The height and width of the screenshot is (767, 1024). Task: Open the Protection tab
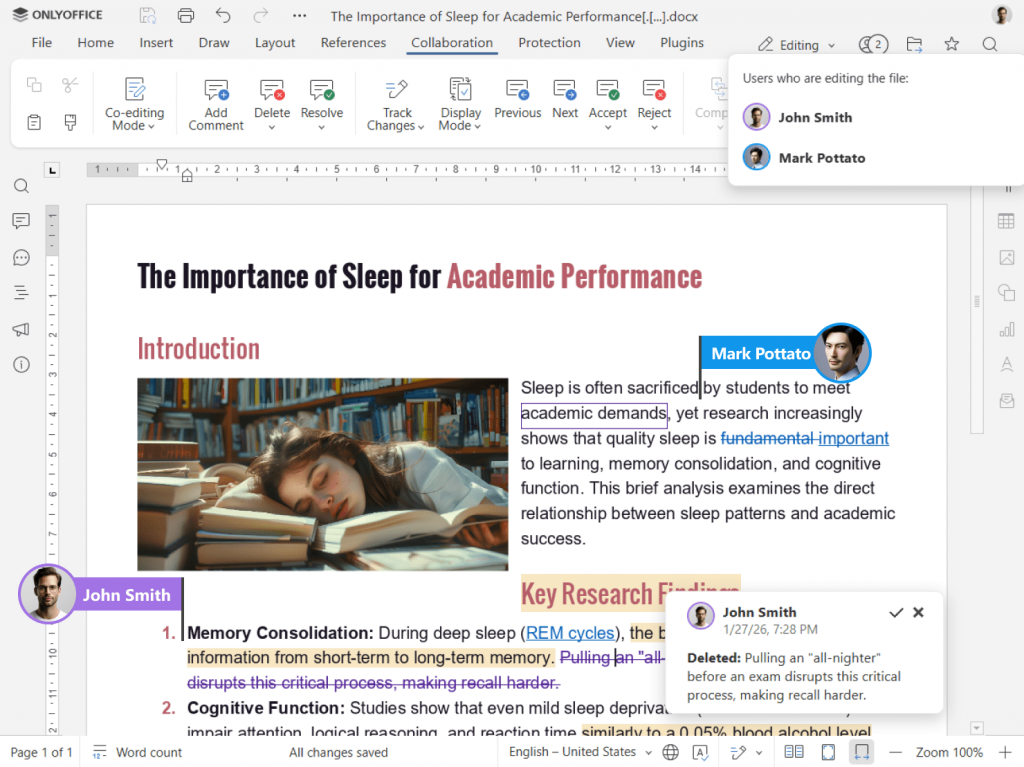(x=549, y=43)
